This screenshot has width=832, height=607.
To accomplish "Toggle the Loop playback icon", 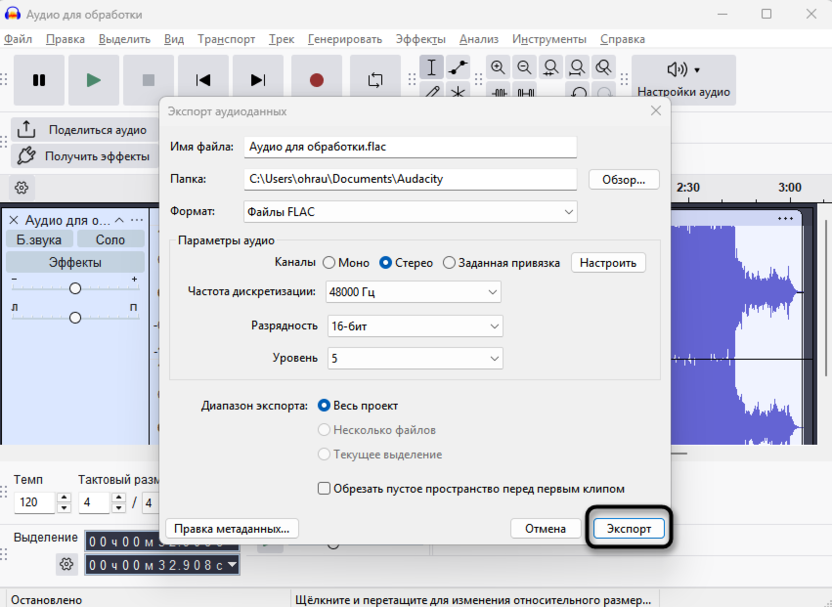I will click(x=375, y=80).
